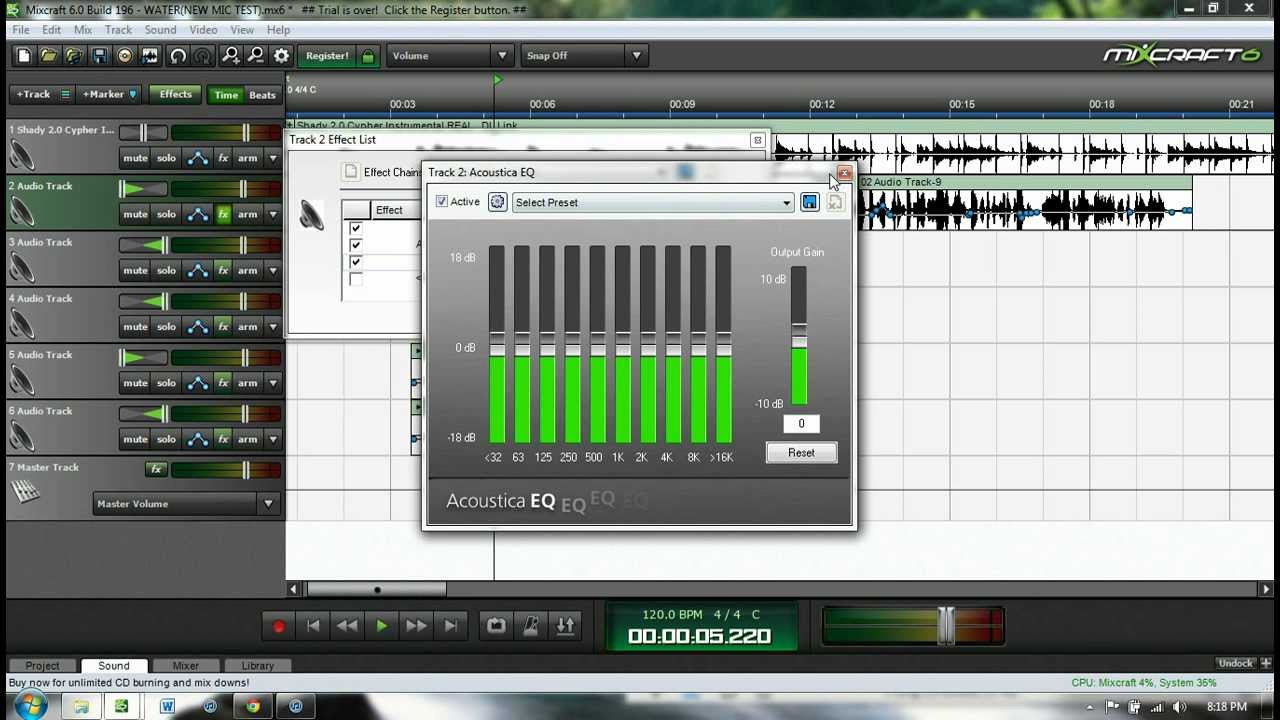Create a new project from the toolbar
Image resolution: width=1280 pixels, height=720 pixels.
tap(24, 56)
